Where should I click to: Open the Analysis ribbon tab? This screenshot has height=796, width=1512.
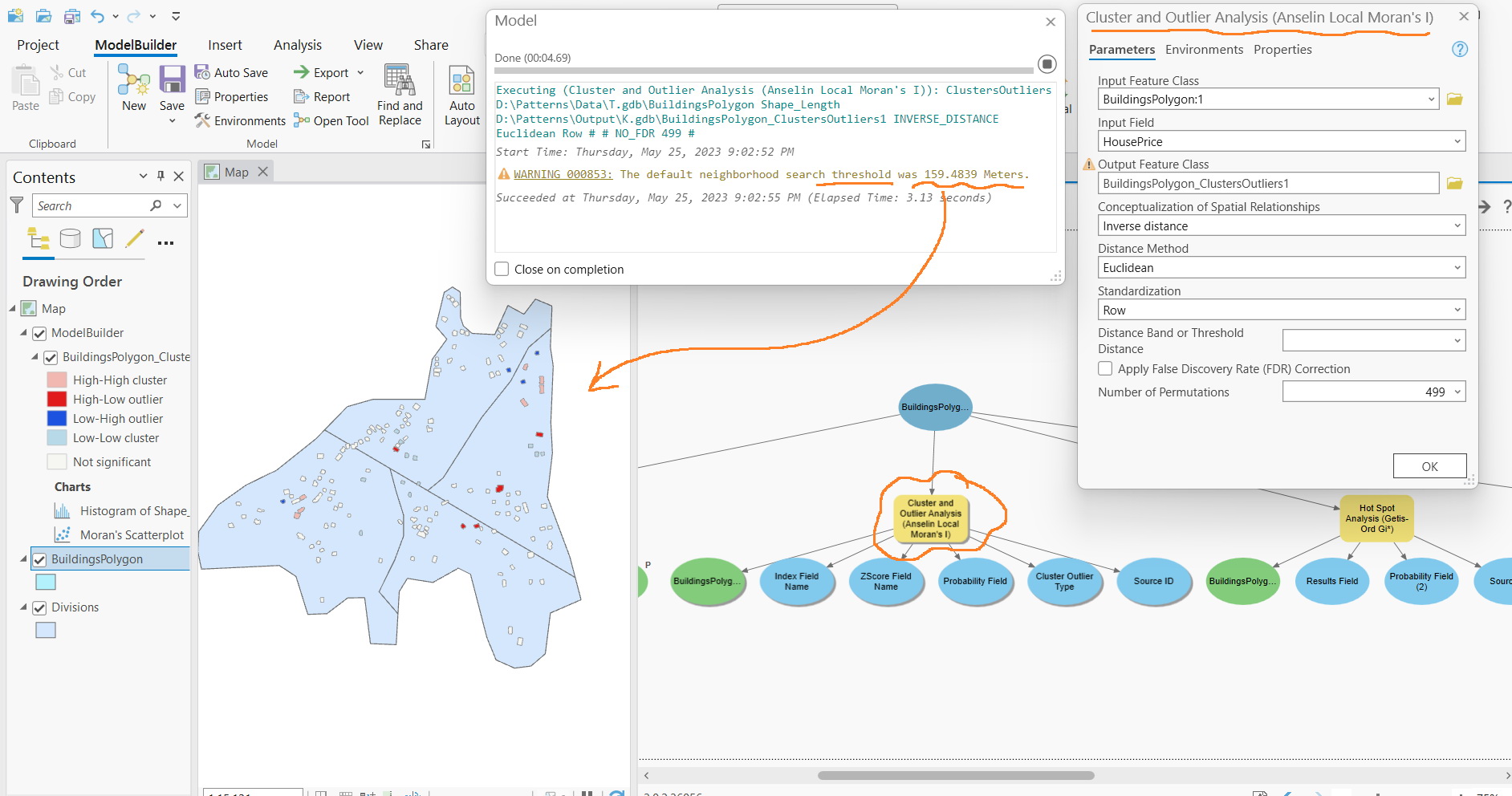pyautogui.click(x=298, y=45)
